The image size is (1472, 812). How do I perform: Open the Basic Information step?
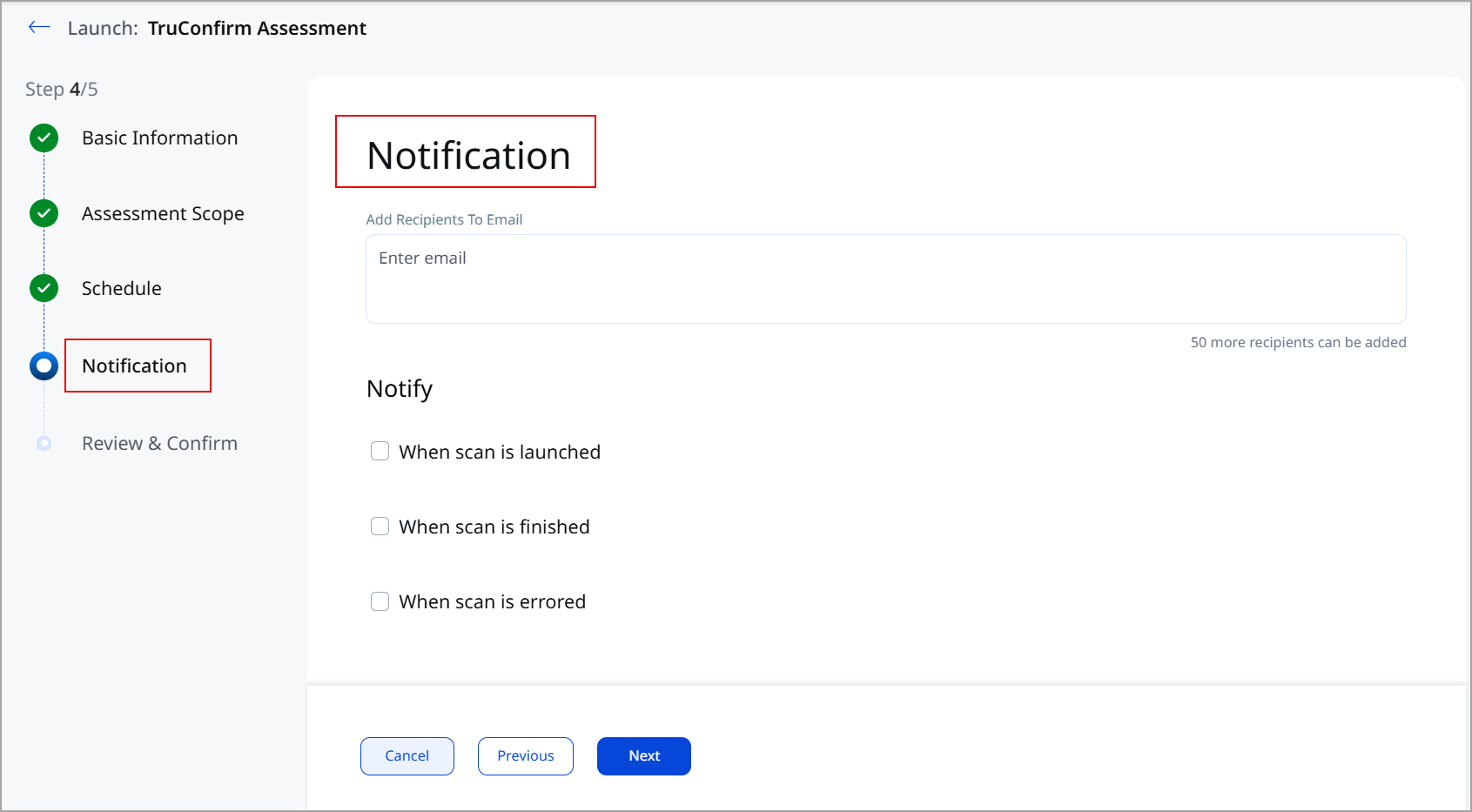point(159,138)
